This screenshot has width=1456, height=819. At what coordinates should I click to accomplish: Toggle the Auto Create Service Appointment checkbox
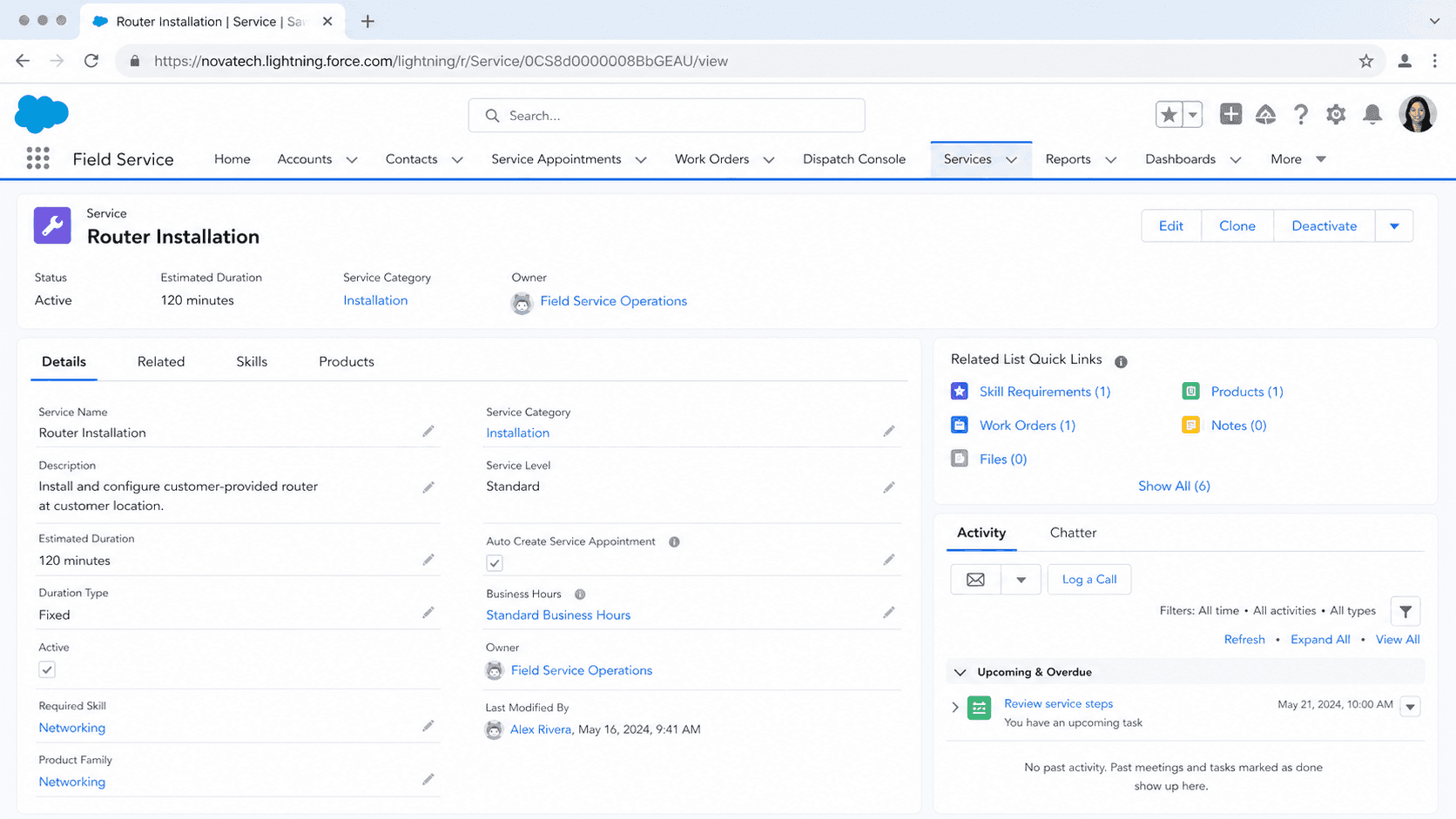coord(495,563)
